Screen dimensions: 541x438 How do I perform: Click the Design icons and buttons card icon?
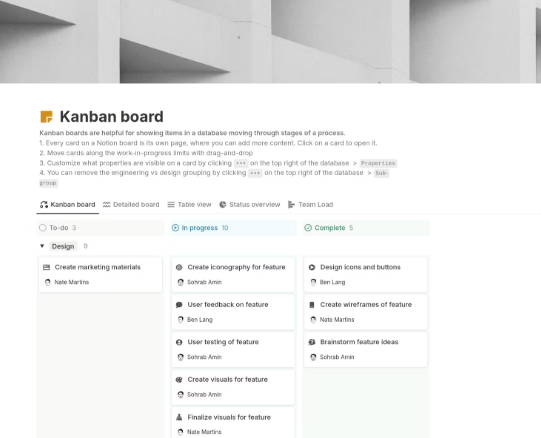[312, 267]
